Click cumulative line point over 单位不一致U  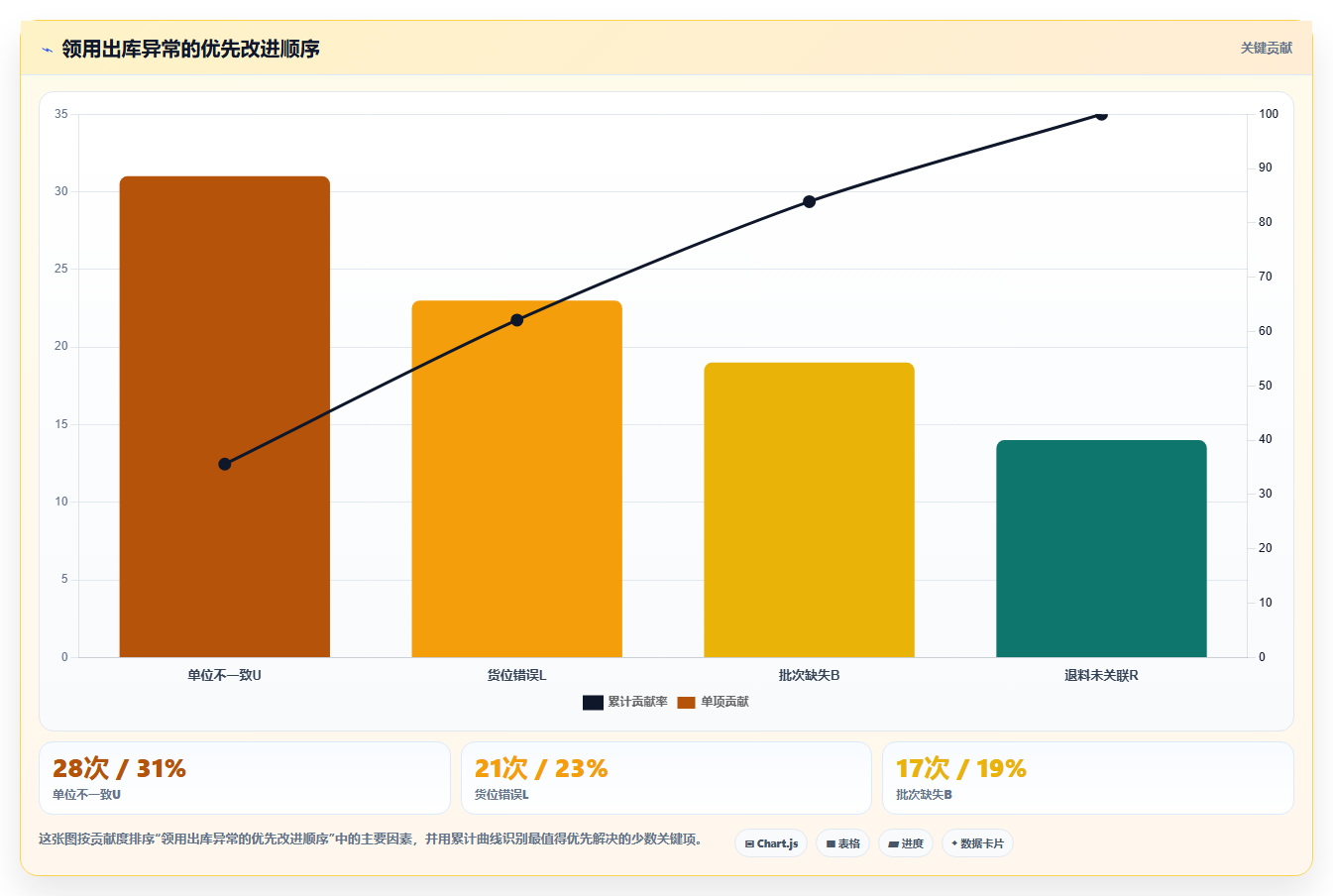tap(225, 464)
